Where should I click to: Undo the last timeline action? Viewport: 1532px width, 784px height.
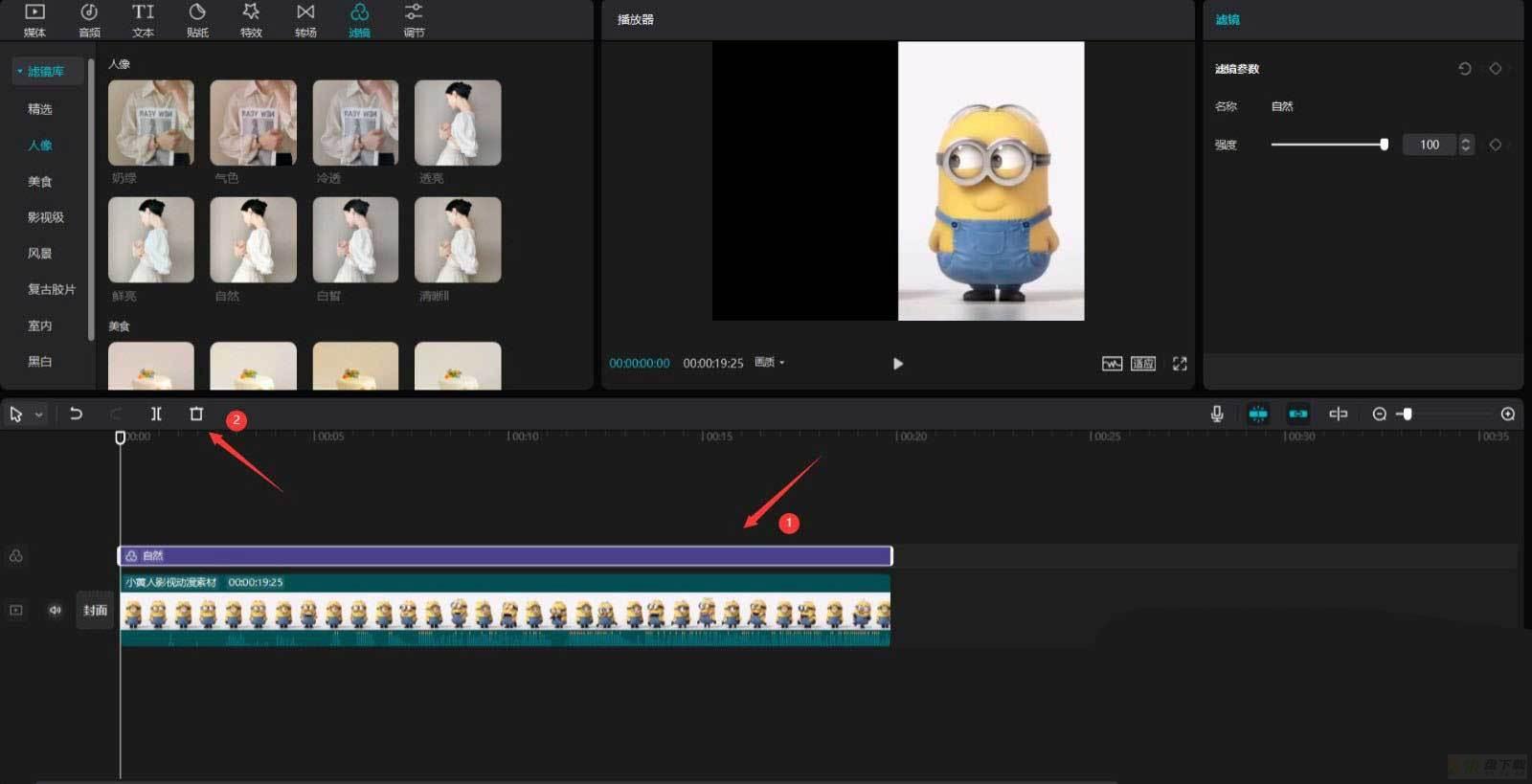pos(76,414)
